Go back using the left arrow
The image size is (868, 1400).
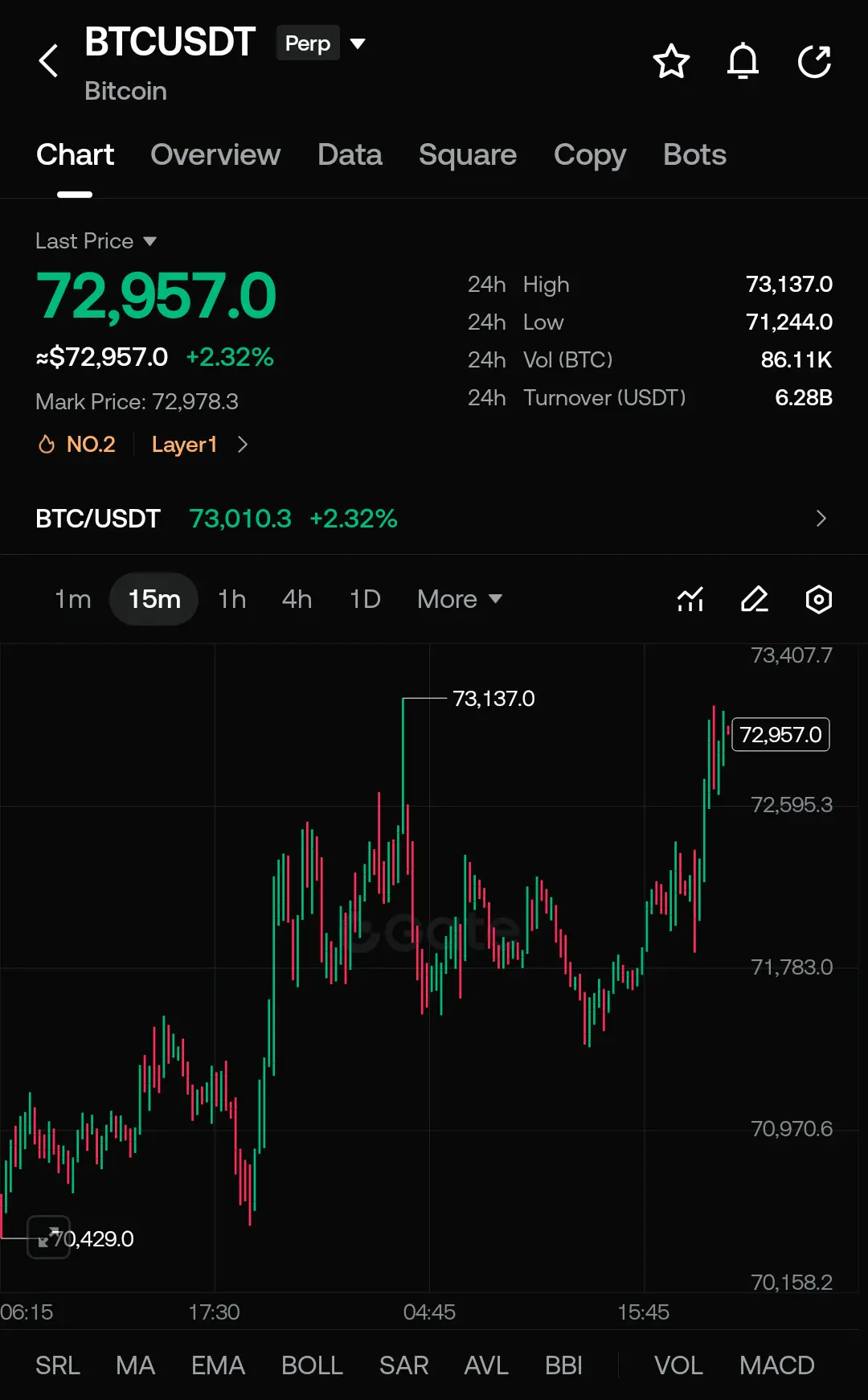(x=48, y=61)
